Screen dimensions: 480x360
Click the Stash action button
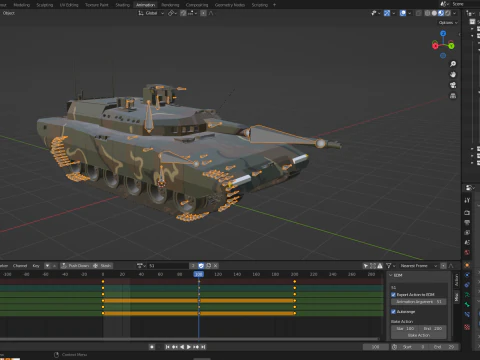102,266
